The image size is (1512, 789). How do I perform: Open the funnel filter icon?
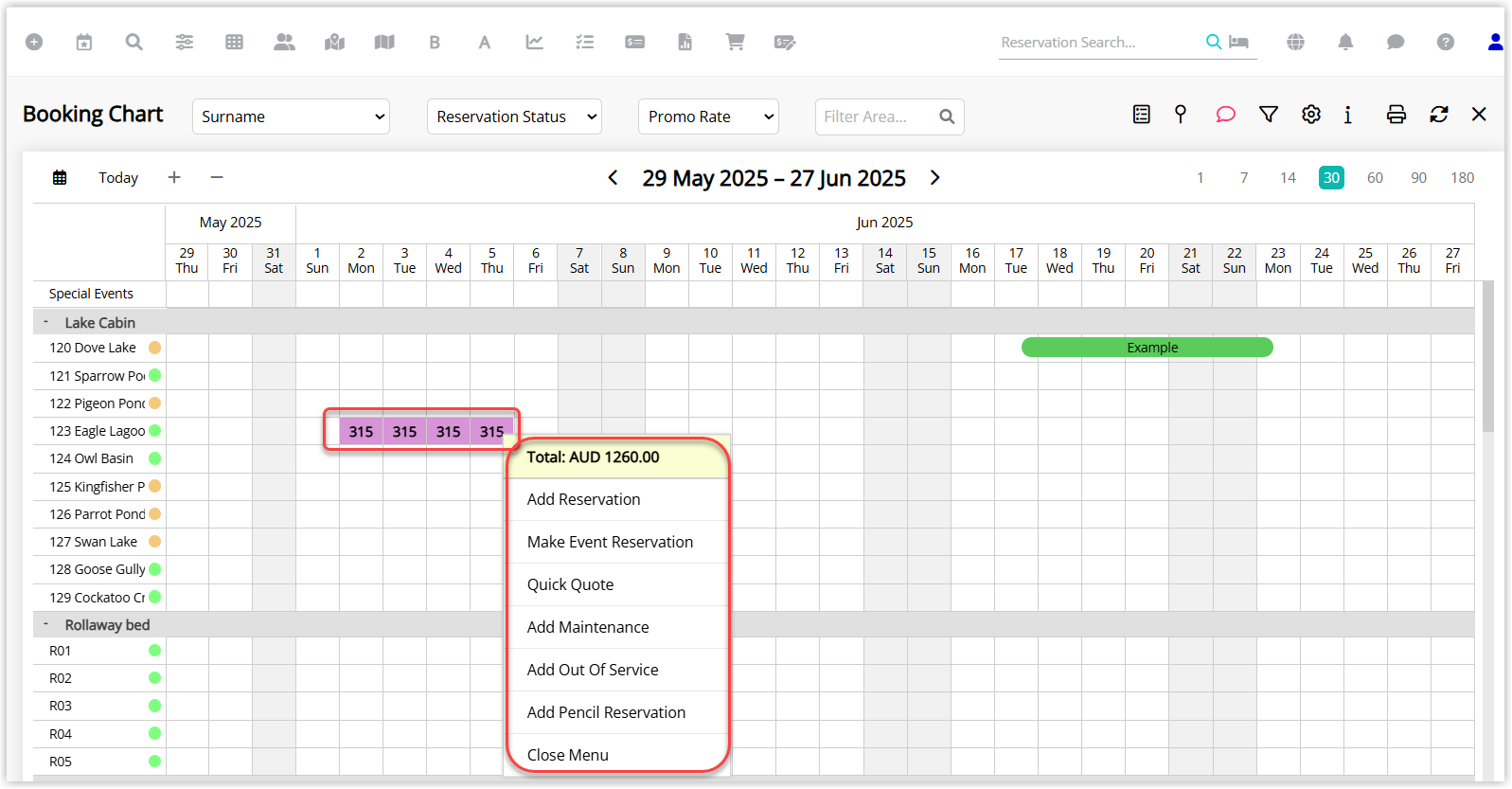(x=1269, y=115)
